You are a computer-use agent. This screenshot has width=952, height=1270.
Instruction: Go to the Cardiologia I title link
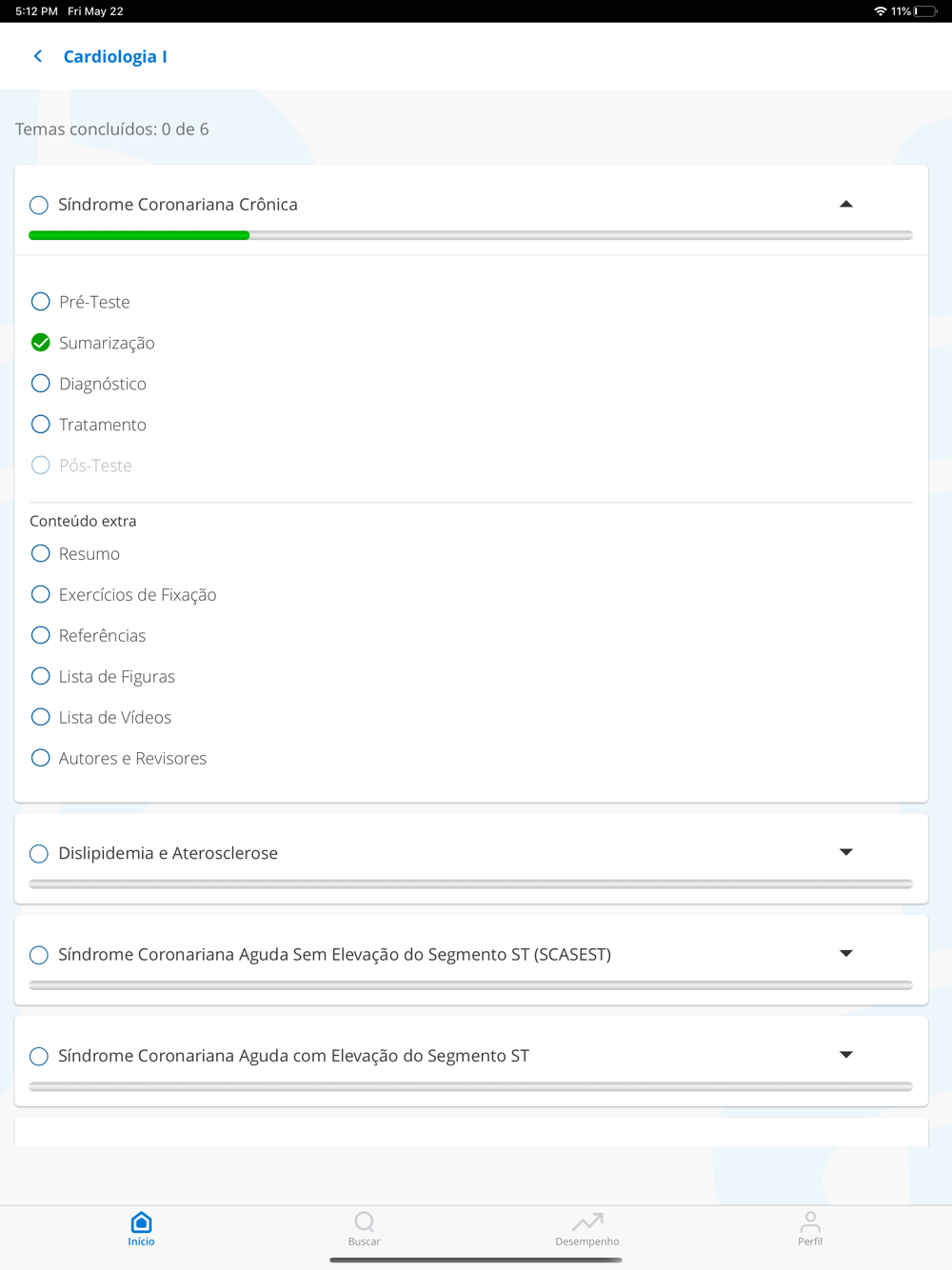[x=115, y=56]
